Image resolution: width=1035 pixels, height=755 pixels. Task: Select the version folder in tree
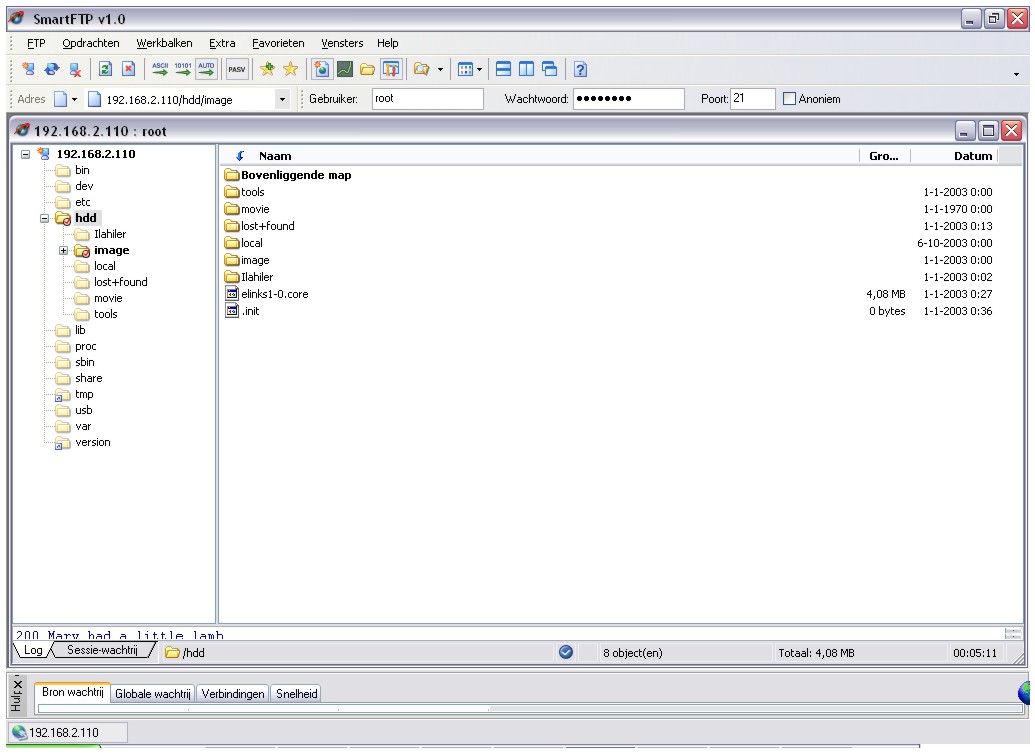92,443
